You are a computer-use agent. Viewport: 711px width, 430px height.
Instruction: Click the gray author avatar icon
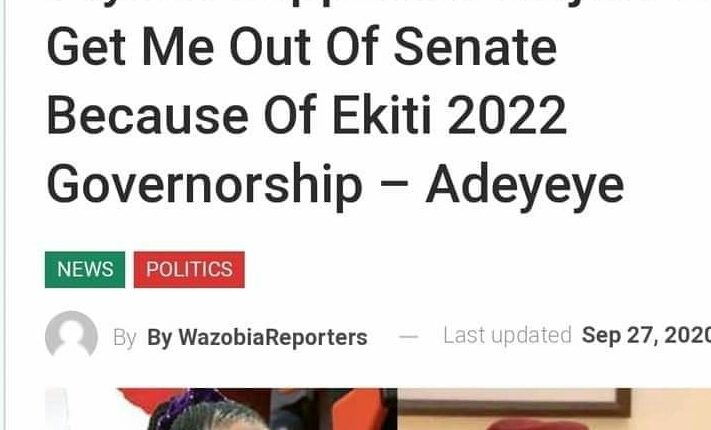click(x=71, y=335)
